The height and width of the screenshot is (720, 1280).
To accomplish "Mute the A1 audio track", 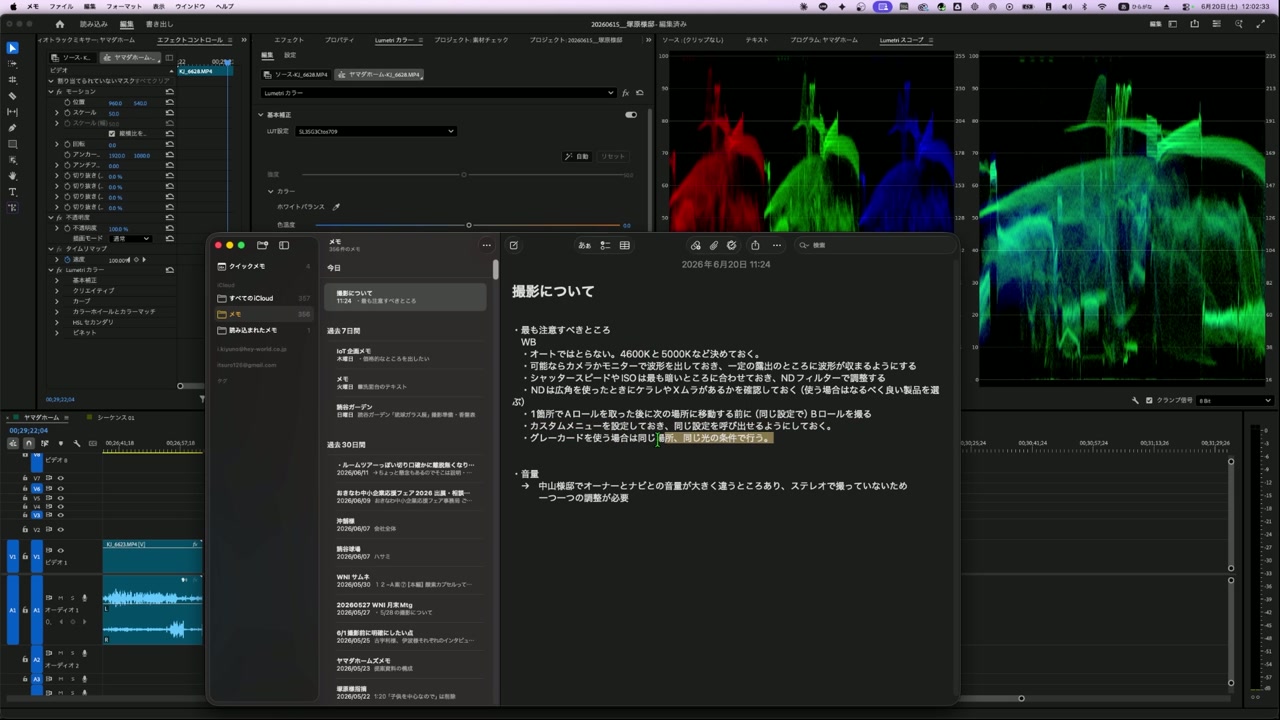I will (60, 598).
